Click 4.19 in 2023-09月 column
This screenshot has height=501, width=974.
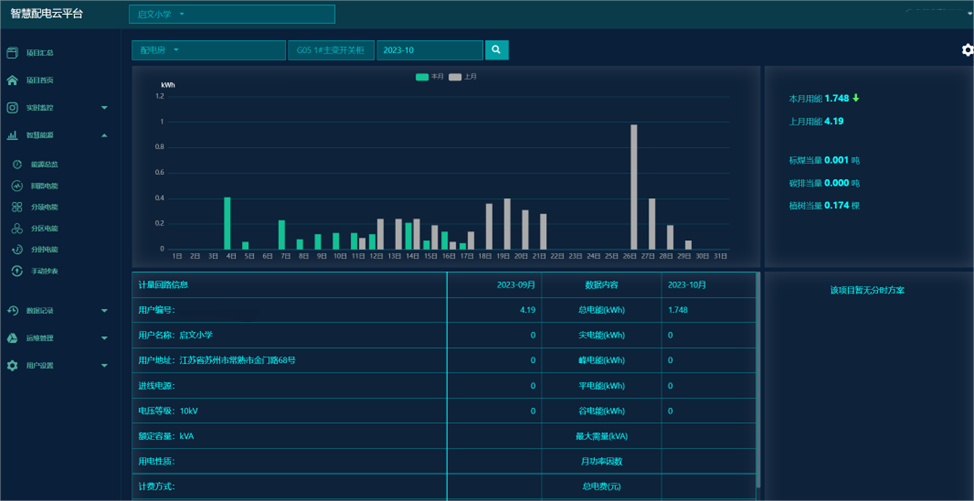click(x=528, y=310)
